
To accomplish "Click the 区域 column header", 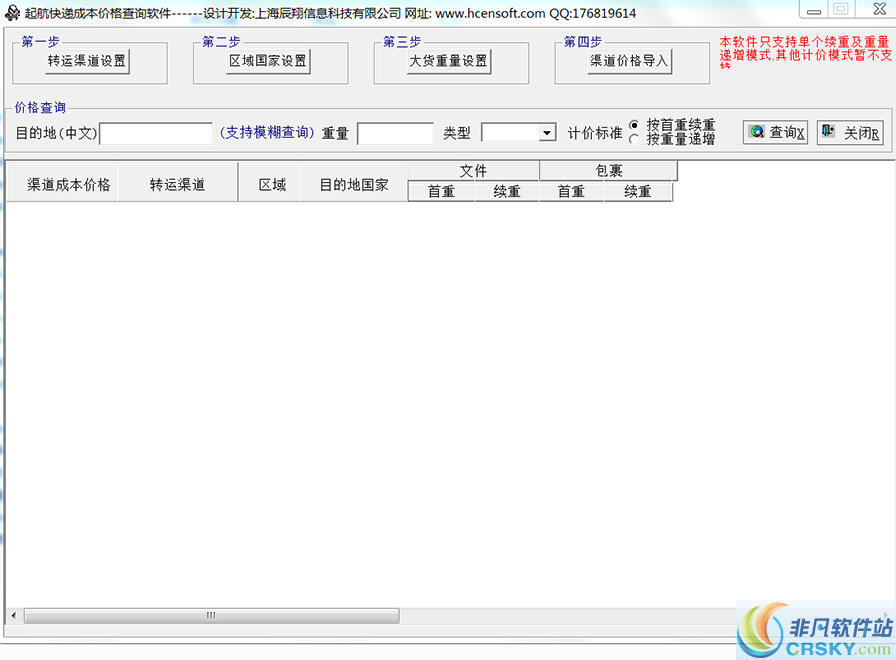I will tap(272, 185).
